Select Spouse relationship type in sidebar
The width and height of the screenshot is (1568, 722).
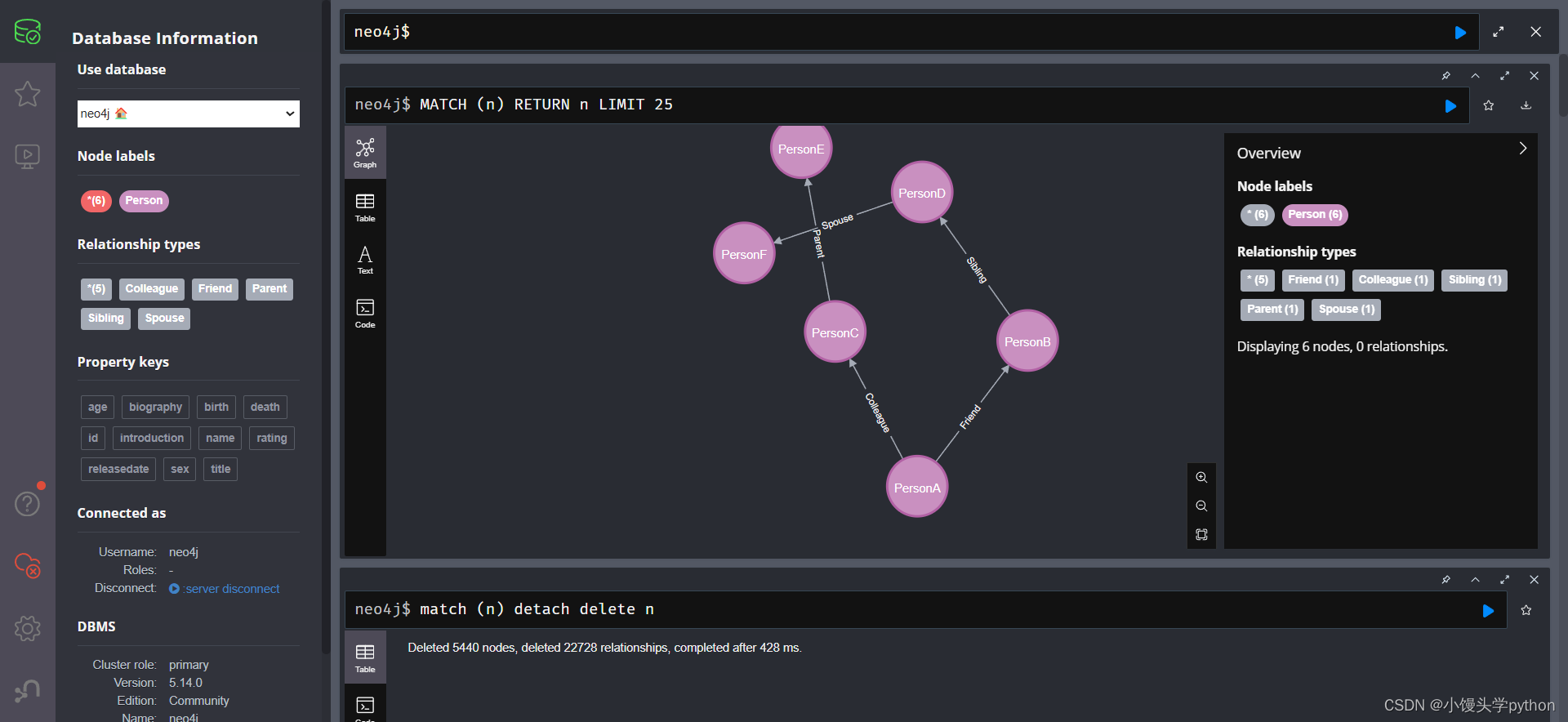164,319
